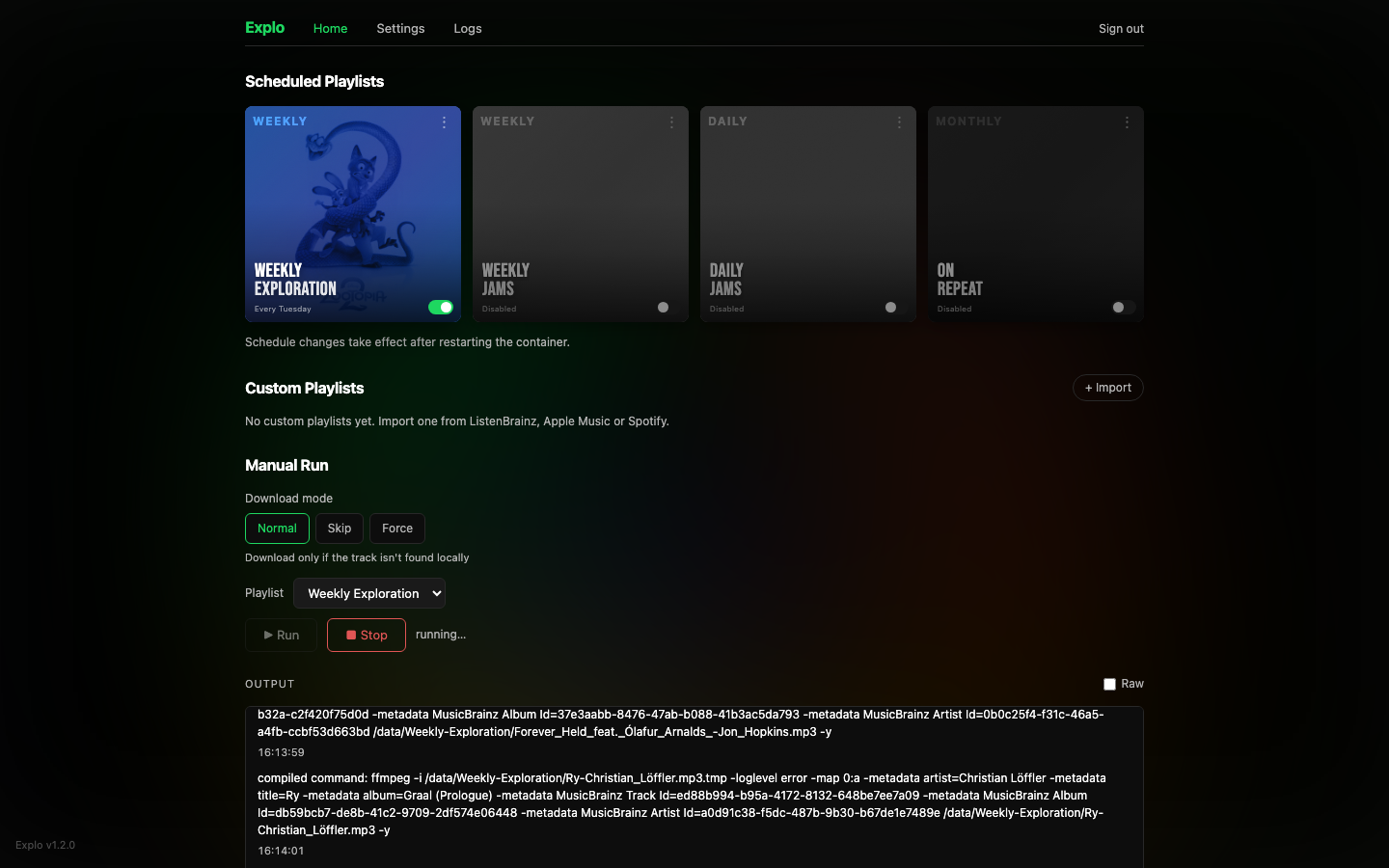This screenshot has width=1389, height=868.
Task: Click the 'running...' status text
Action: [x=441, y=635]
